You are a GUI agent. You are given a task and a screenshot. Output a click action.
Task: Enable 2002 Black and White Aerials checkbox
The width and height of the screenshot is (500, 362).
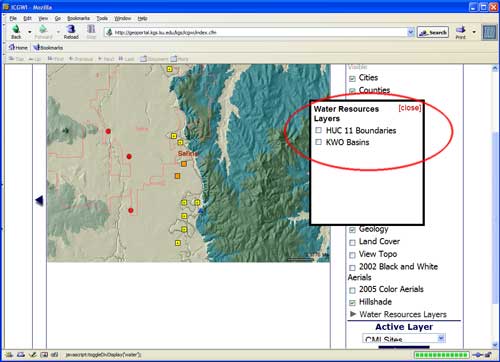coord(352,268)
